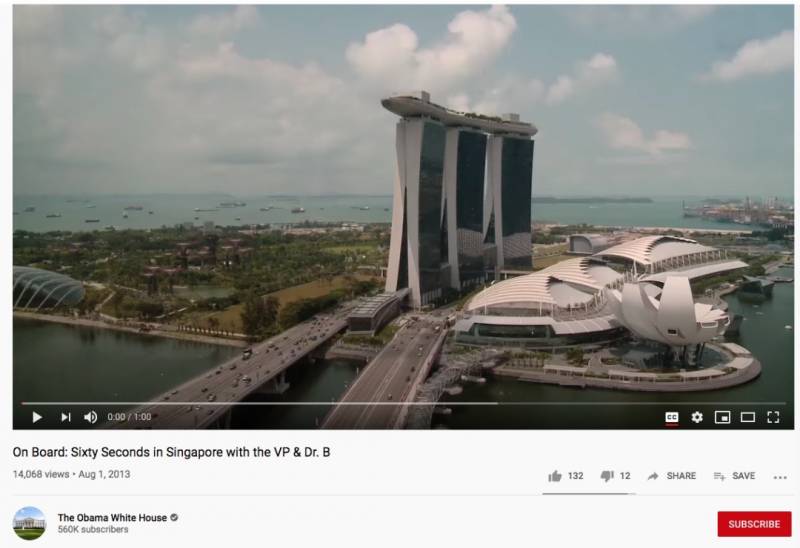Click the verified badge beside channel name
The height and width of the screenshot is (548, 800).
pos(174,517)
